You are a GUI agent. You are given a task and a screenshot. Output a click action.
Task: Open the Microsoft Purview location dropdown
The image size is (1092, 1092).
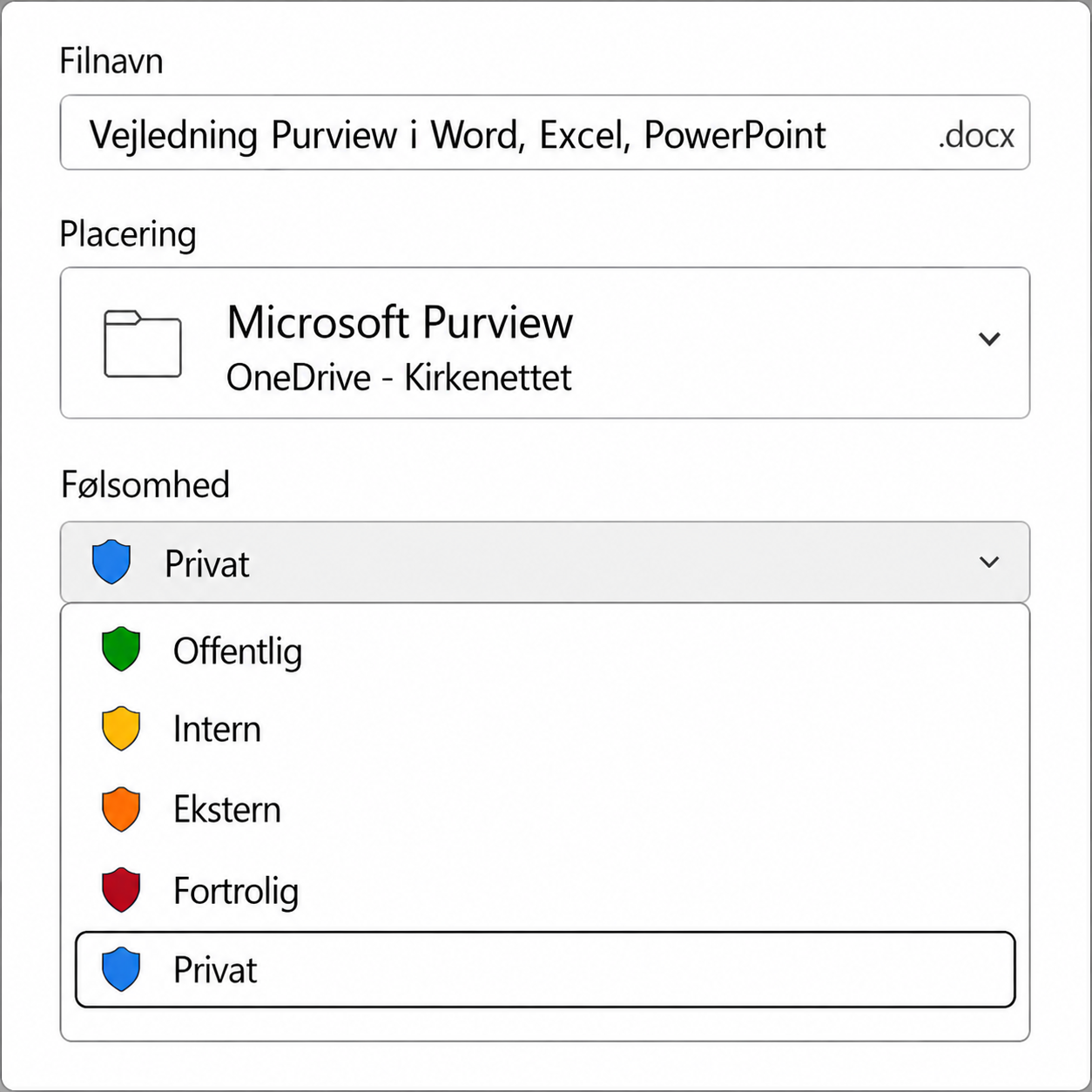(x=545, y=343)
